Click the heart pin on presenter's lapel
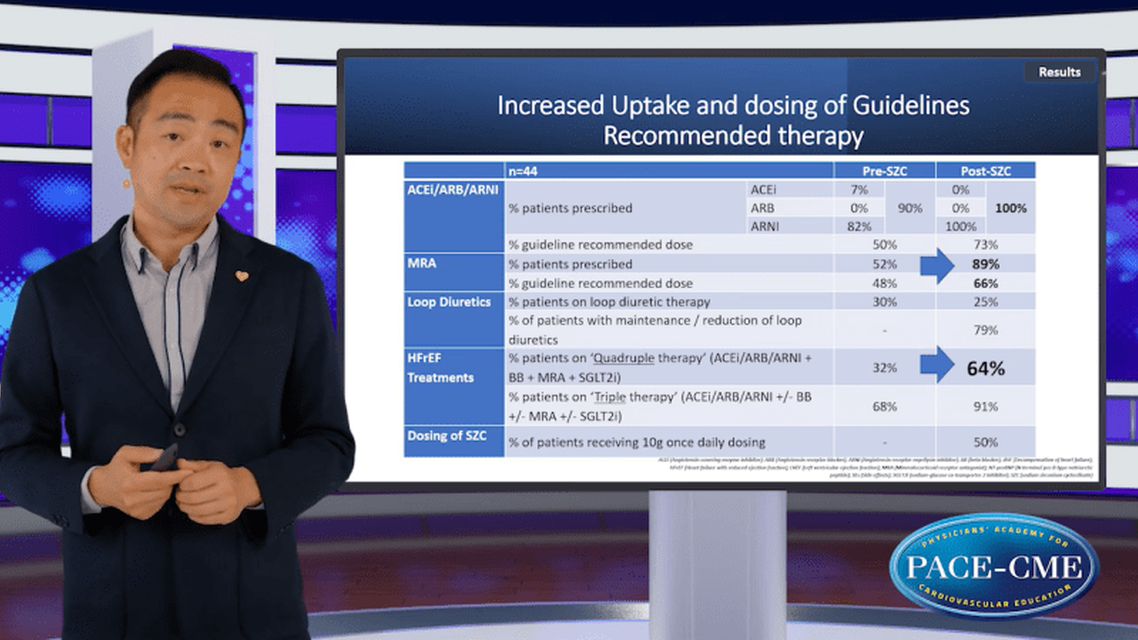The image size is (1138, 640). pyautogui.click(x=241, y=275)
